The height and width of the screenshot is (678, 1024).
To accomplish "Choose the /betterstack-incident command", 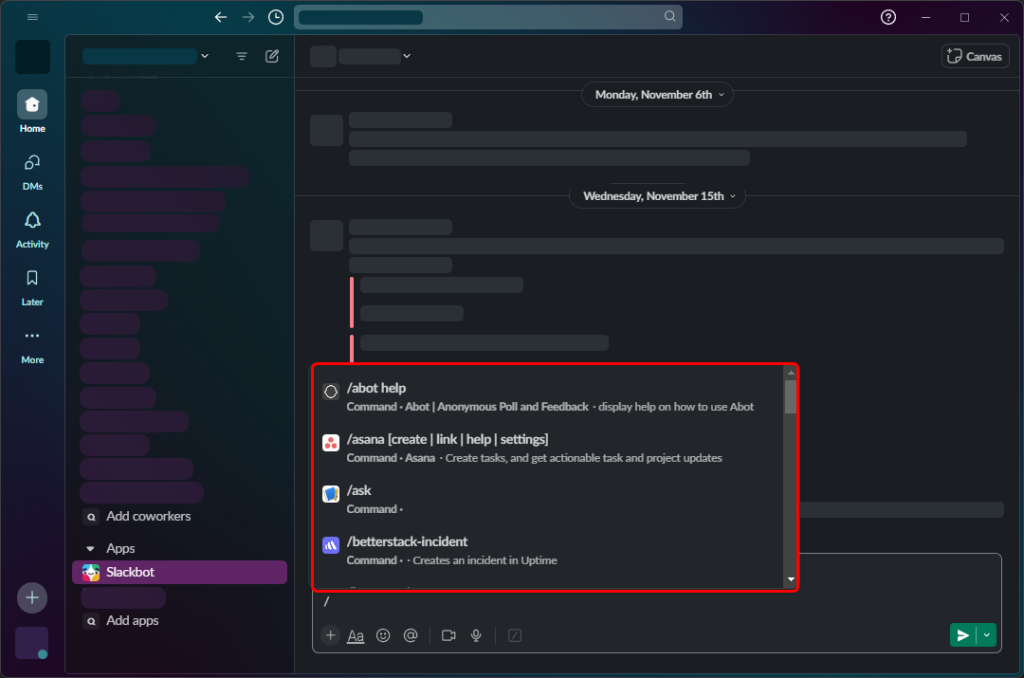I will coord(407,542).
